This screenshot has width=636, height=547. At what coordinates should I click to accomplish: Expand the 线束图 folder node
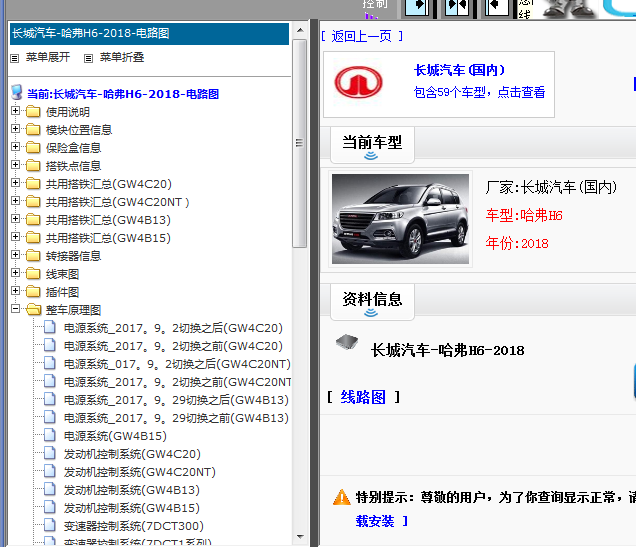(15, 272)
